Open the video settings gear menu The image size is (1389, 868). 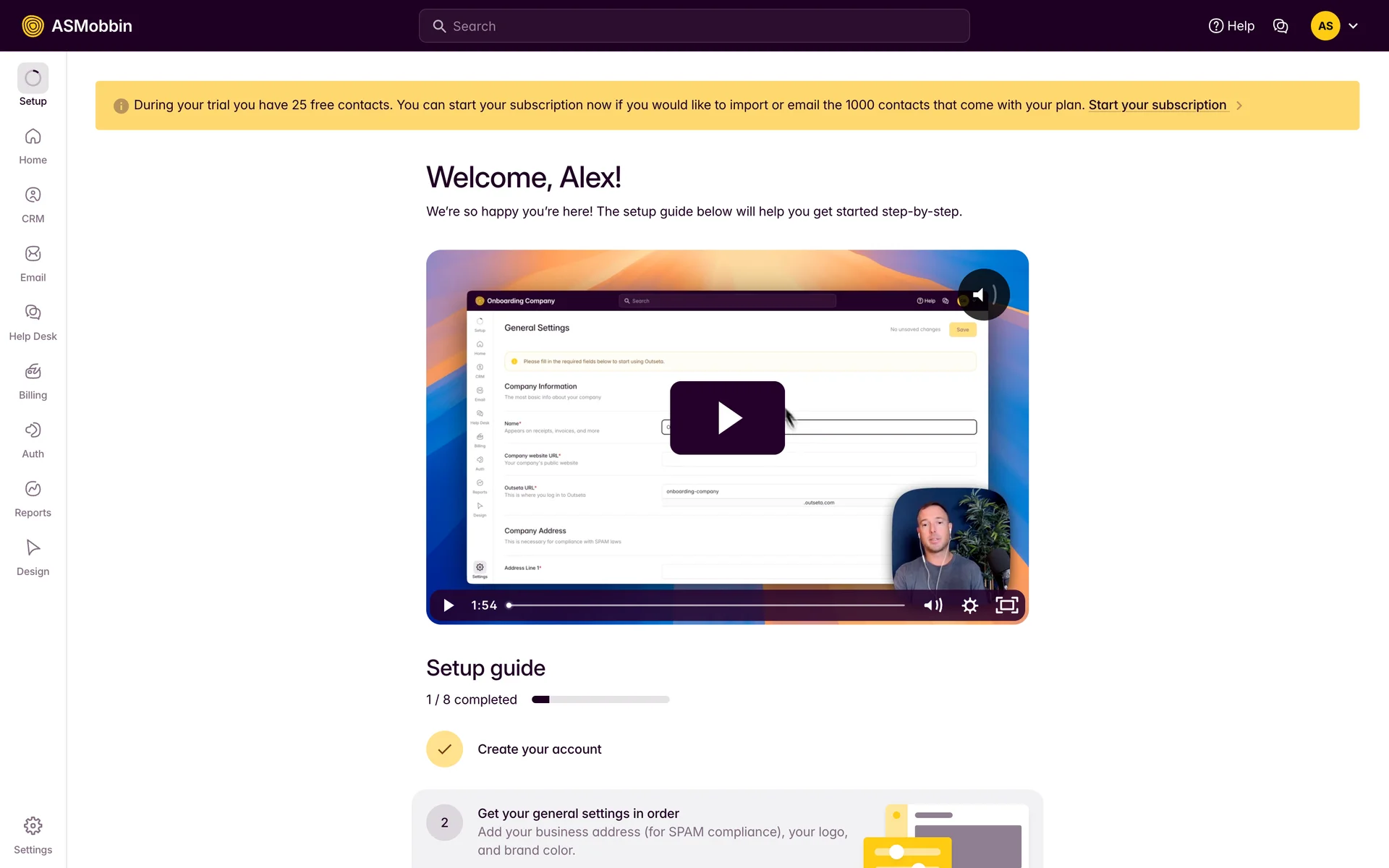pos(969,605)
